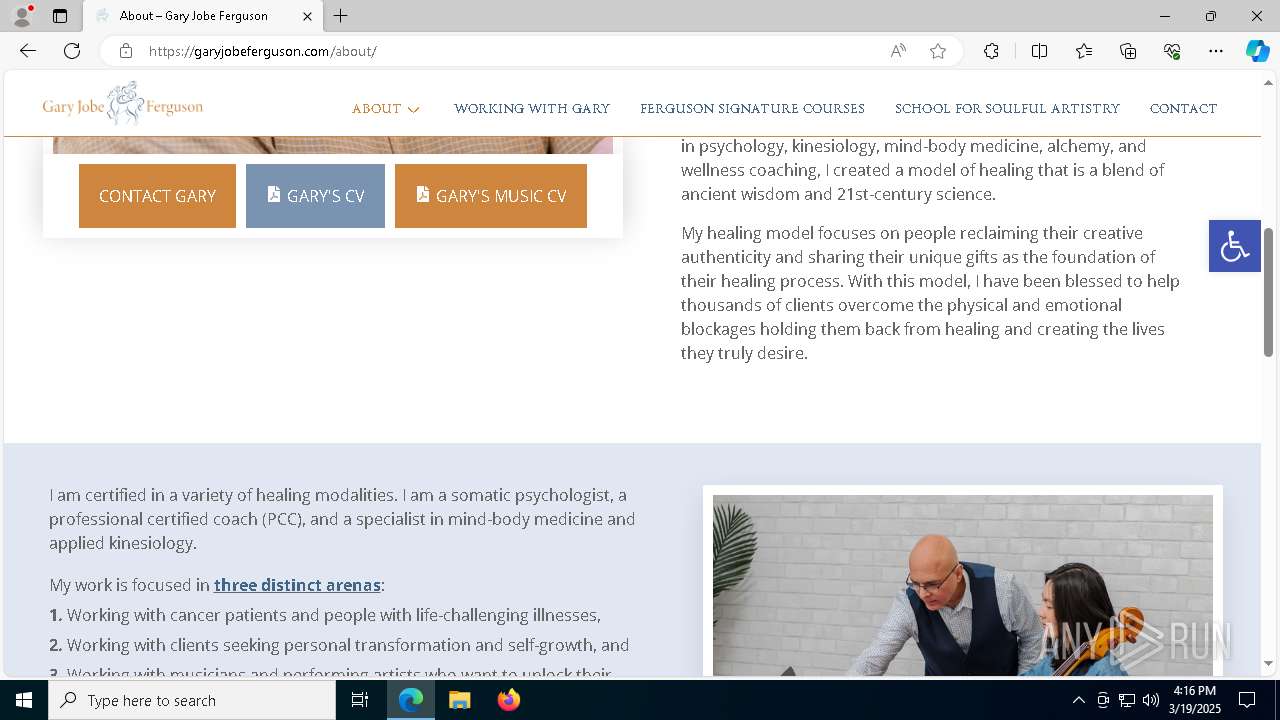Open GARY'S CV PDF button

point(315,196)
